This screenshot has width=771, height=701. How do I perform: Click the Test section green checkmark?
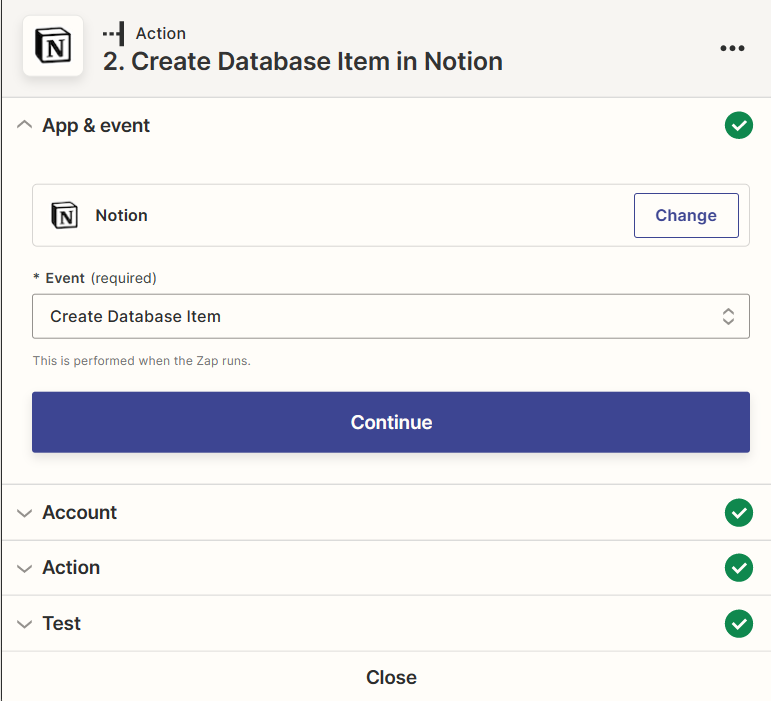pyautogui.click(x=739, y=624)
